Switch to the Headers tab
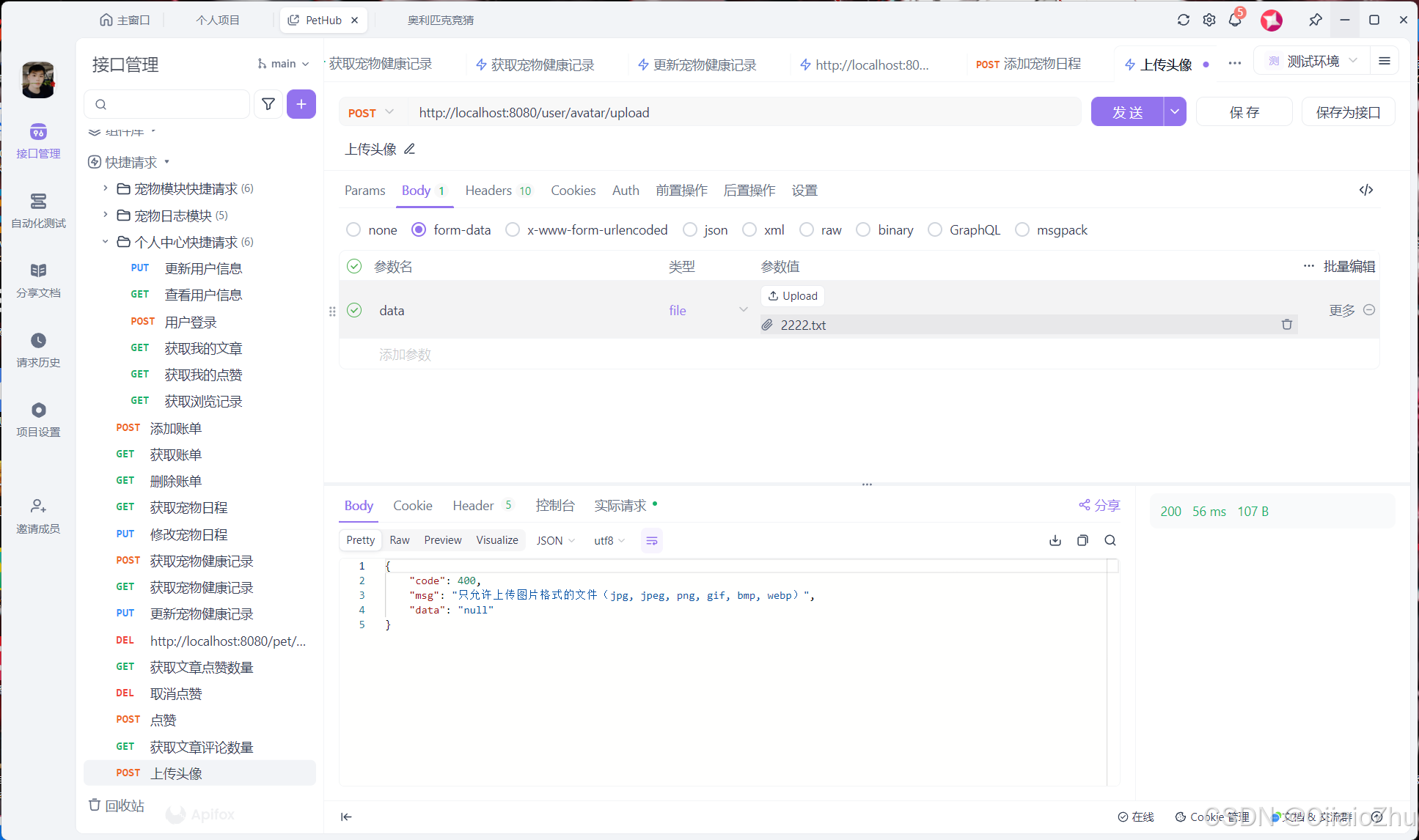The image size is (1419, 840). point(488,190)
